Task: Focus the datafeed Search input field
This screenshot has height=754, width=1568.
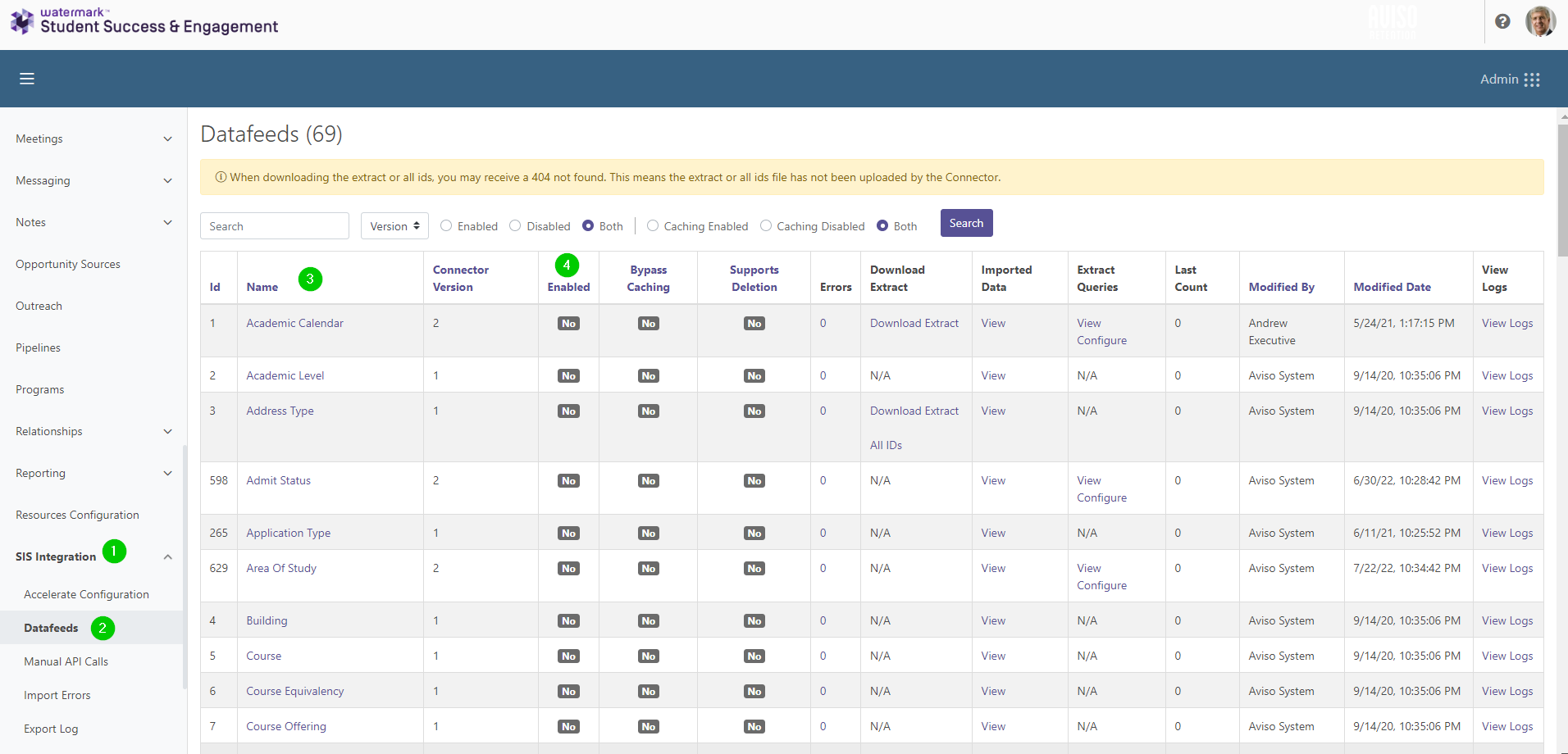Action: click(x=275, y=226)
